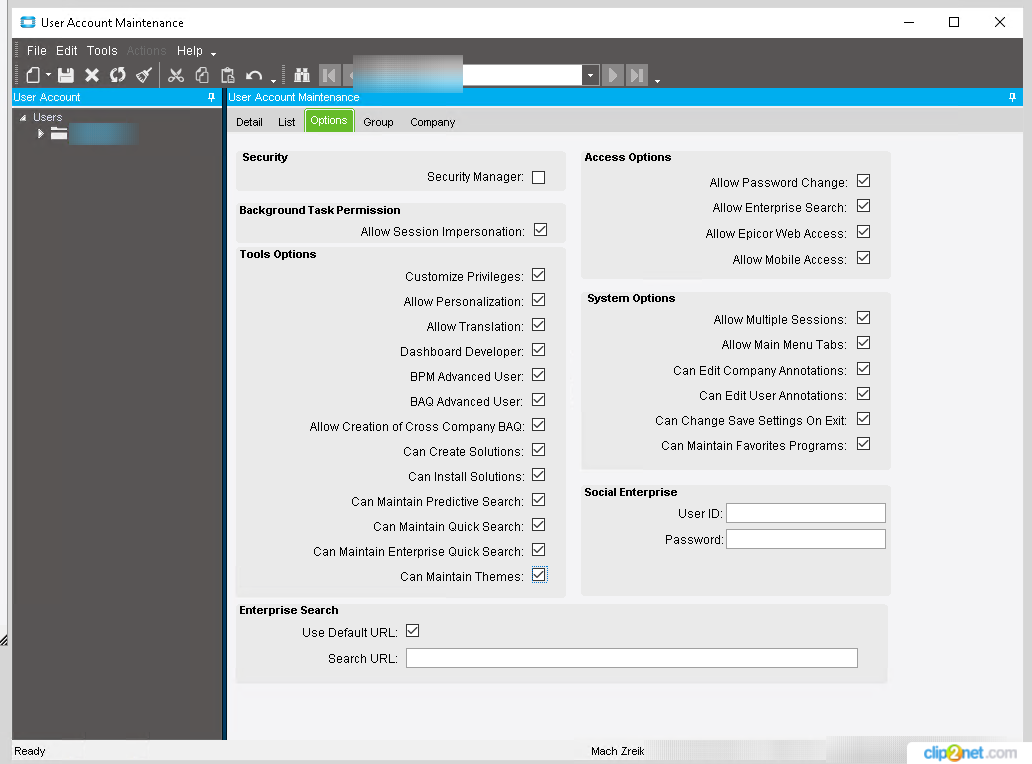Click the Delete X icon
The image size is (1032, 764).
(92, 75)
